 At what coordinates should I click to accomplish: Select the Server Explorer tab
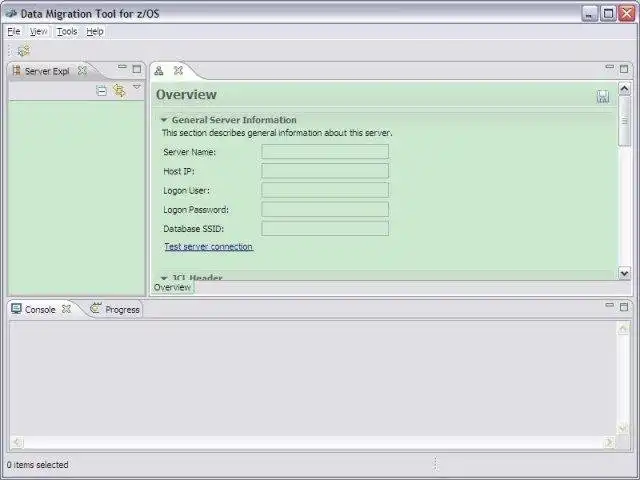[x=47, y=71]
